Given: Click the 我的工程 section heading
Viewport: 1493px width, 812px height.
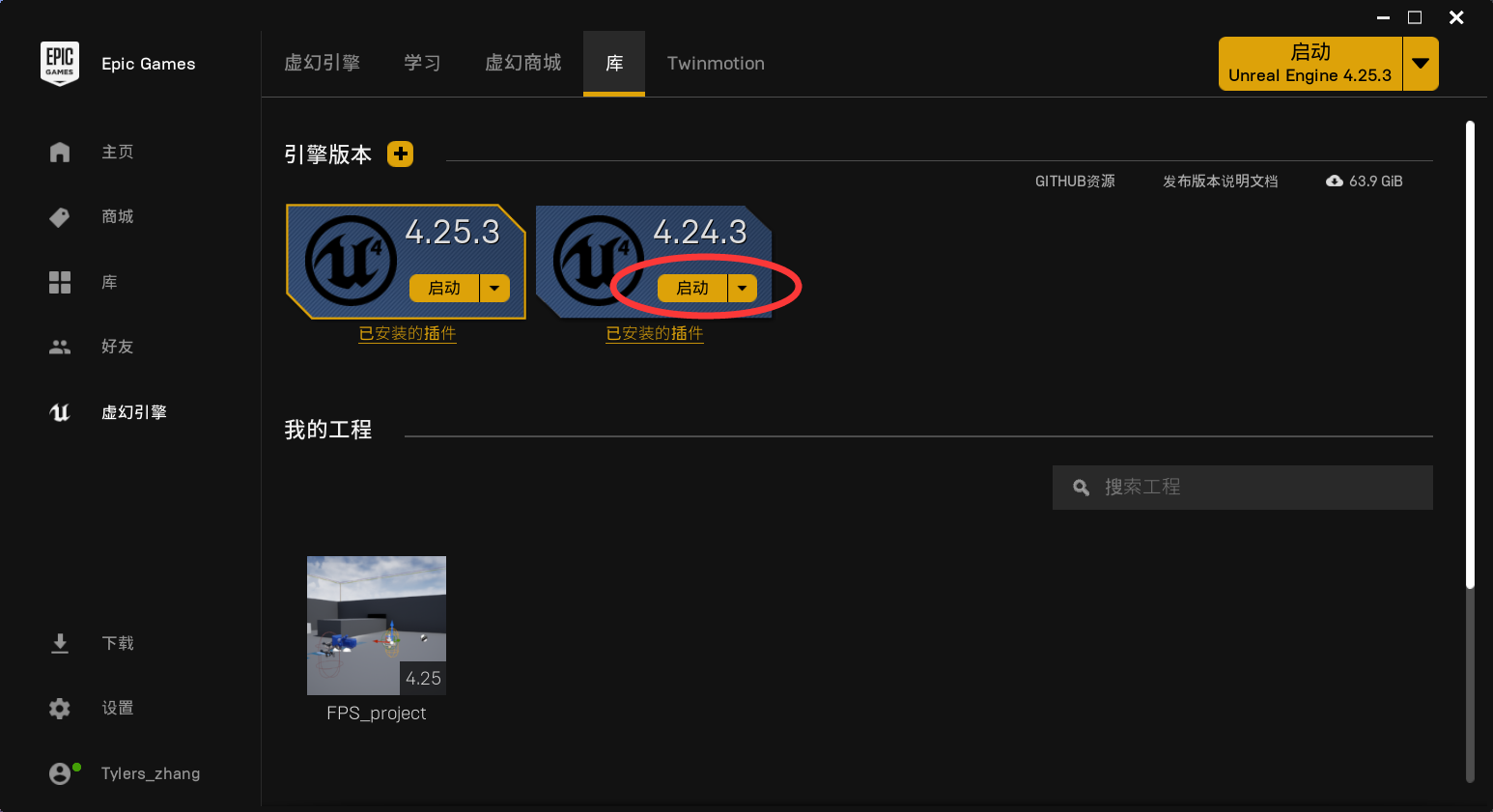Looking at the screenshot, I should pyautogui.click(x=328, y=430).
